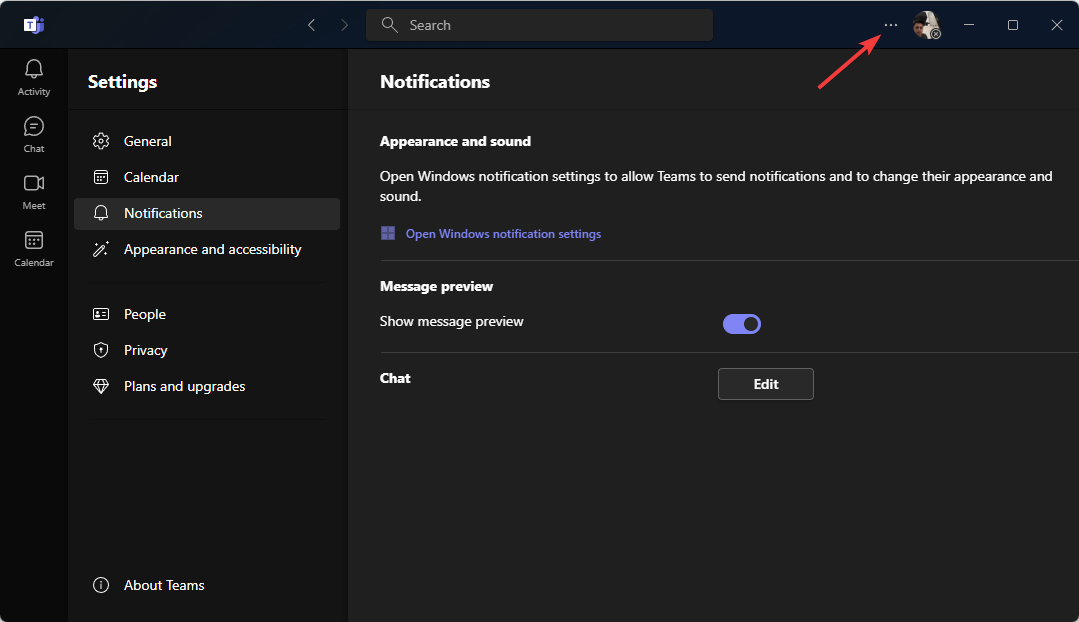Screen dimensions: 1079x622
Task: Minimize the Teams window
Action: point(968,25)
